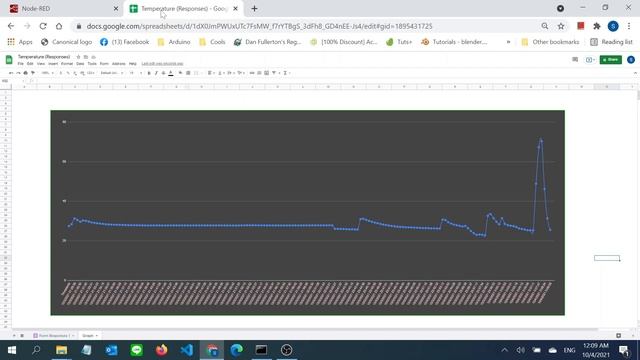Click the address bar URL
The height and width of the screenshot is (360, 640).
[x=259, y=26]
